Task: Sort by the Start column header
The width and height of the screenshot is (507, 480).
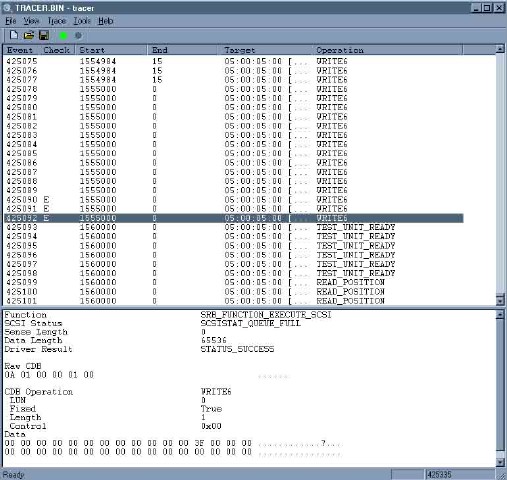Action: pyautogui.click(x=112, y=50)
